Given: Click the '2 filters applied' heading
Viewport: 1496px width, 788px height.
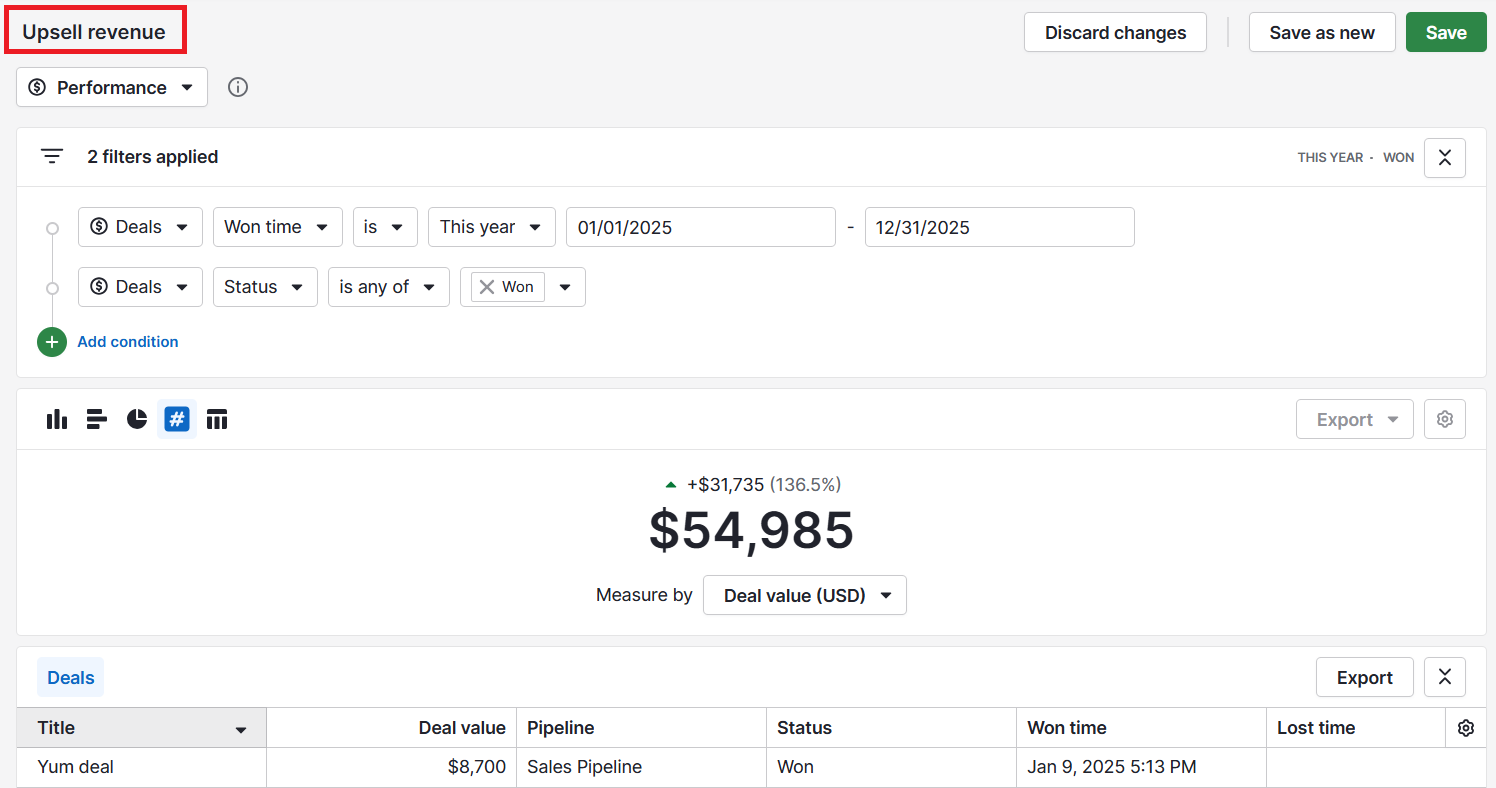Looking at the screenshot, I should point(153,157).
